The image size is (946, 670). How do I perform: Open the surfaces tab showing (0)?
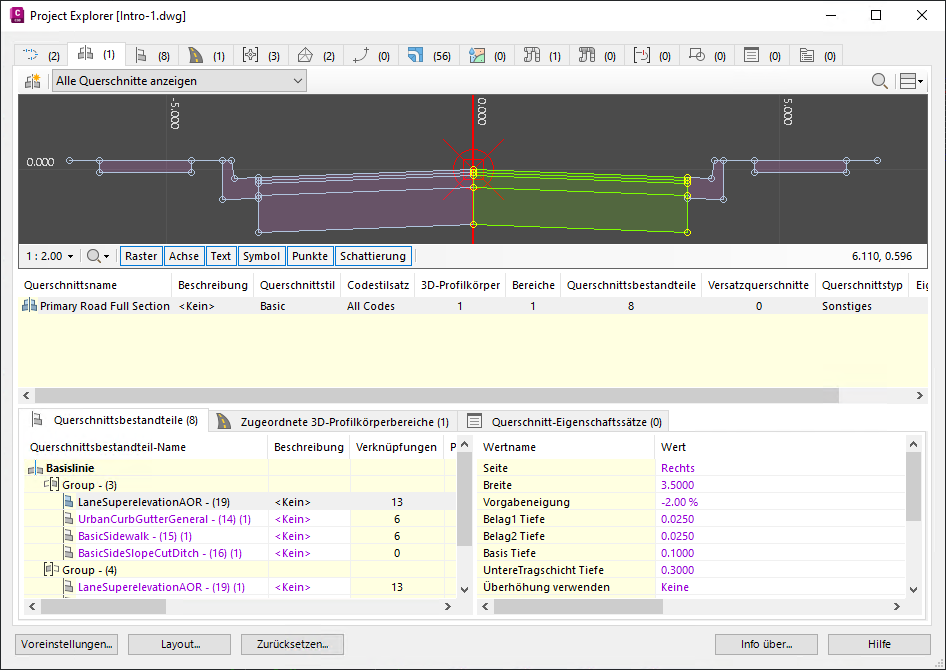point(488,56)
